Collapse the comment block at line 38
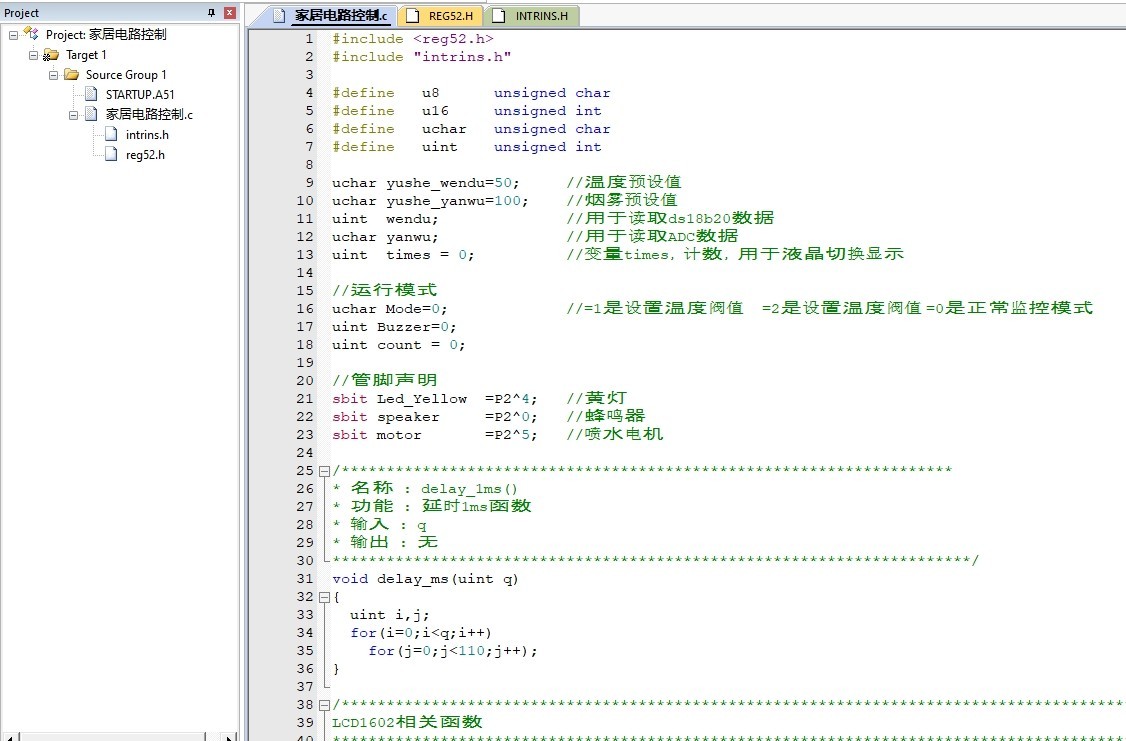Screen dimensions: 1126x741 (x=324, y=705)
